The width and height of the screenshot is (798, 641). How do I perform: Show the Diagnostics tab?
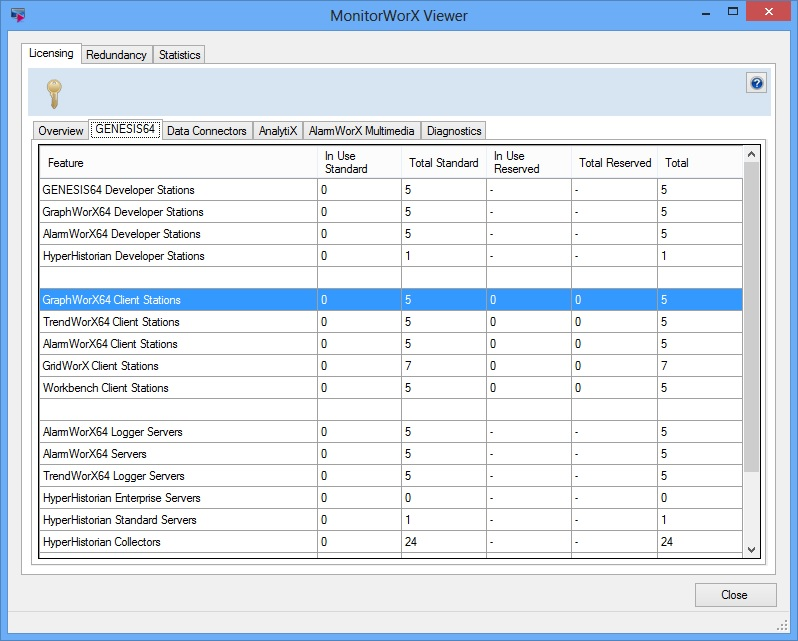pos(454,131)
